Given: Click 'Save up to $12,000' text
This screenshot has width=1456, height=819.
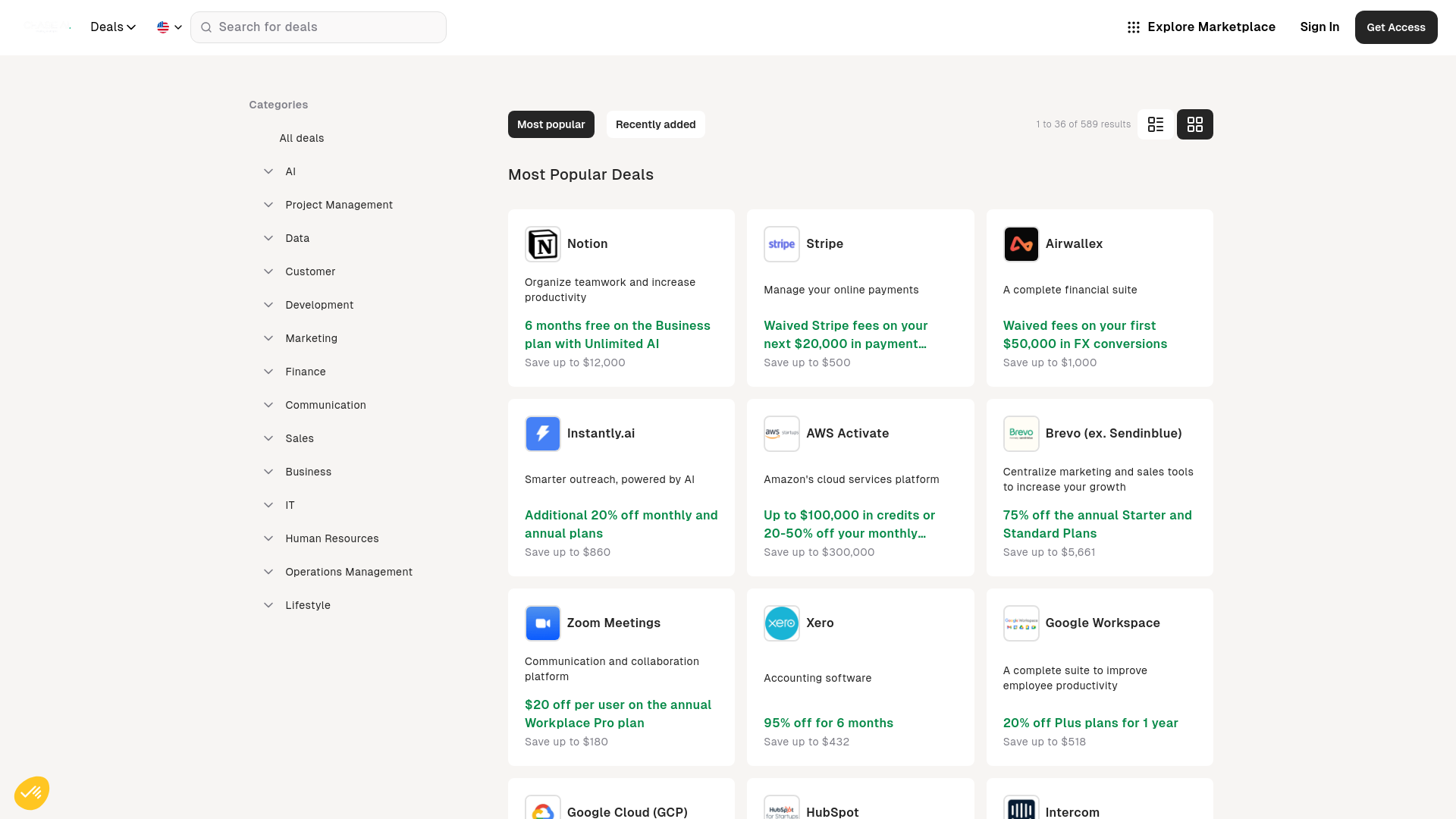Looking at the screenshot, I should click(575, 362).
